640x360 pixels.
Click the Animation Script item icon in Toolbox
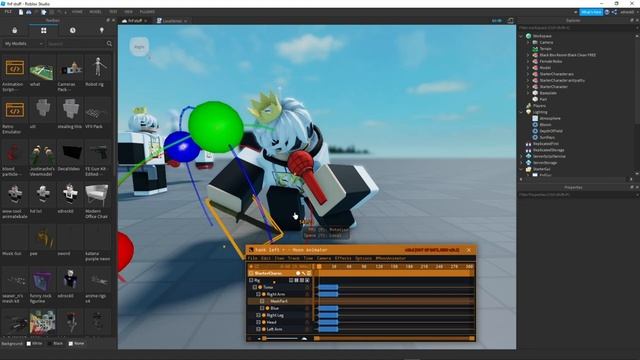(14, 68)
